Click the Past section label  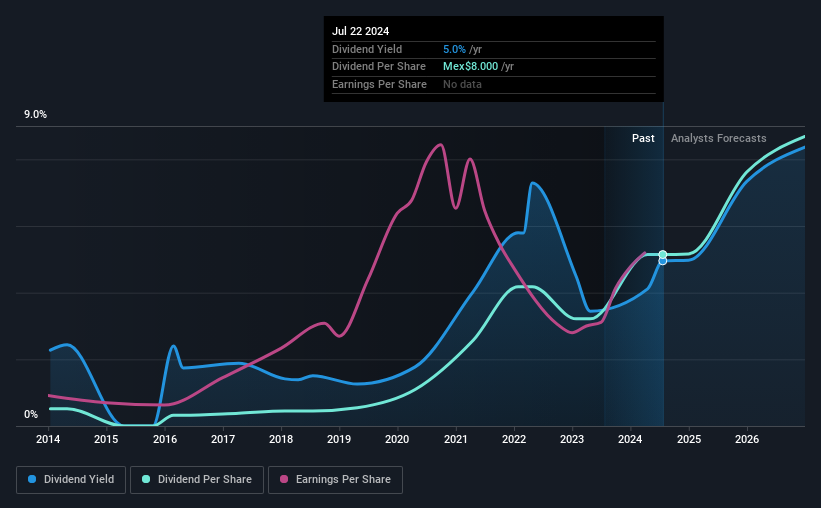click(643, 138)
